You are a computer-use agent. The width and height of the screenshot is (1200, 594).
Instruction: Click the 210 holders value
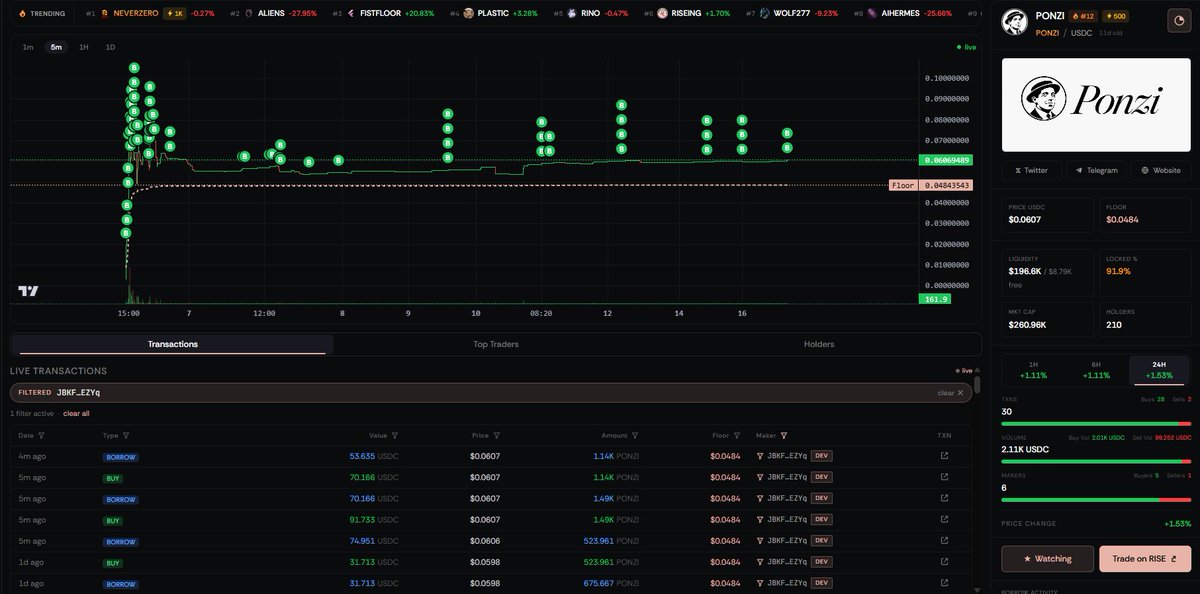pos(1114,324)
